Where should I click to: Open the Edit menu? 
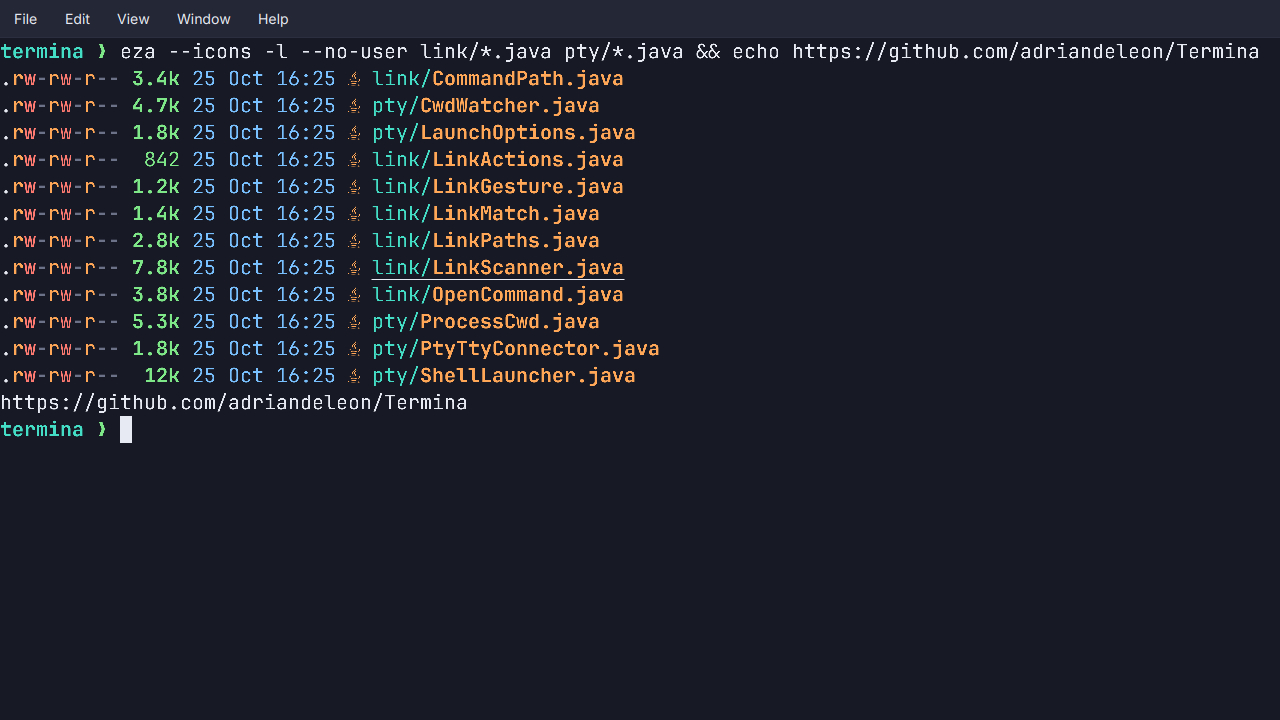pyautogui.click(x=77, y=19)
